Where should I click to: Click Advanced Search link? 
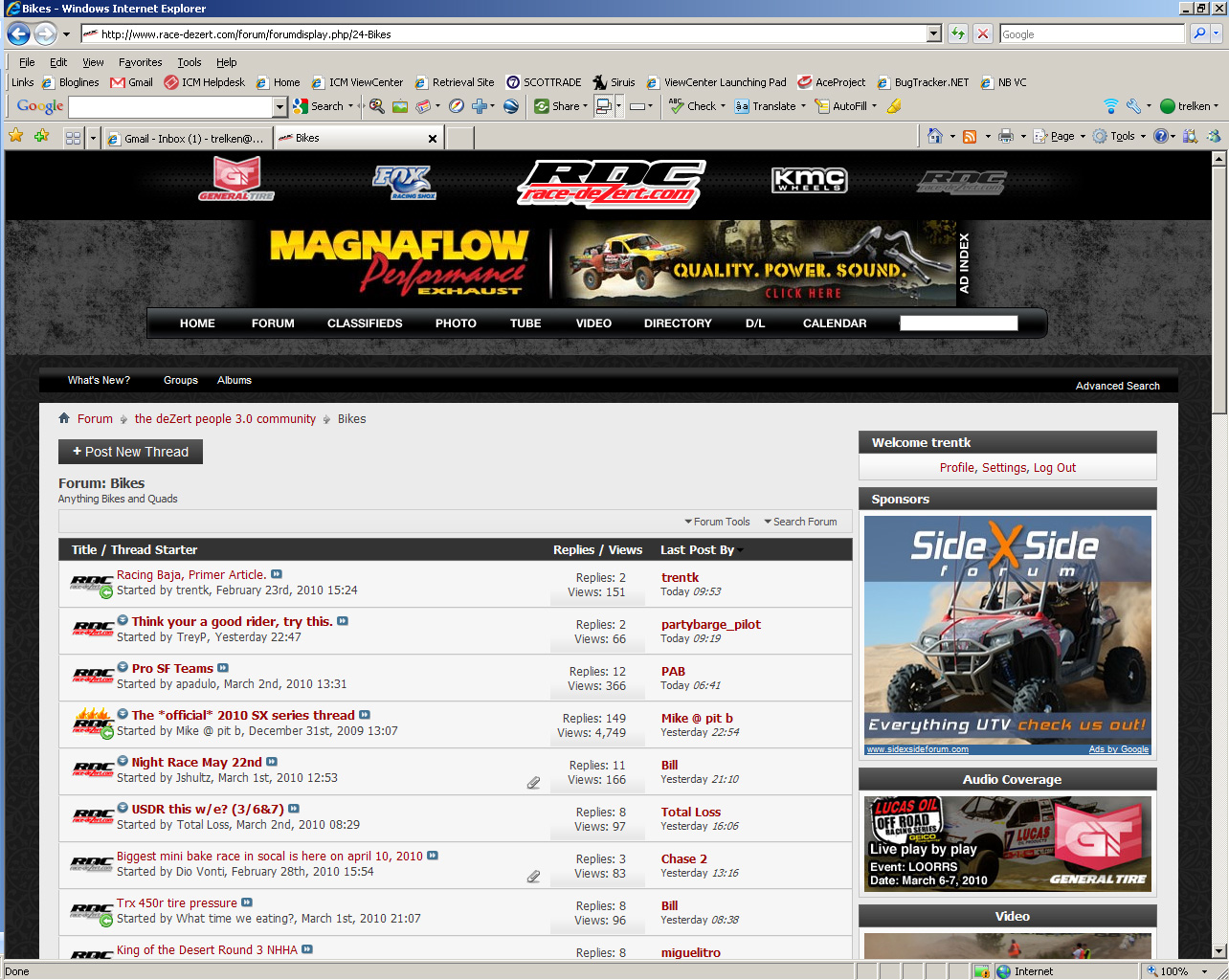click(x=1117, y=386)
